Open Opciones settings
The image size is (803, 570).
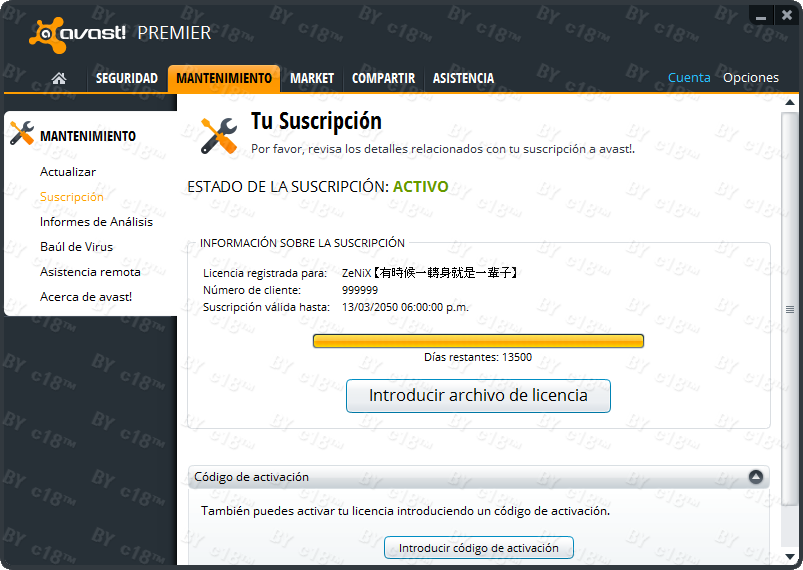tap(751, 78)
